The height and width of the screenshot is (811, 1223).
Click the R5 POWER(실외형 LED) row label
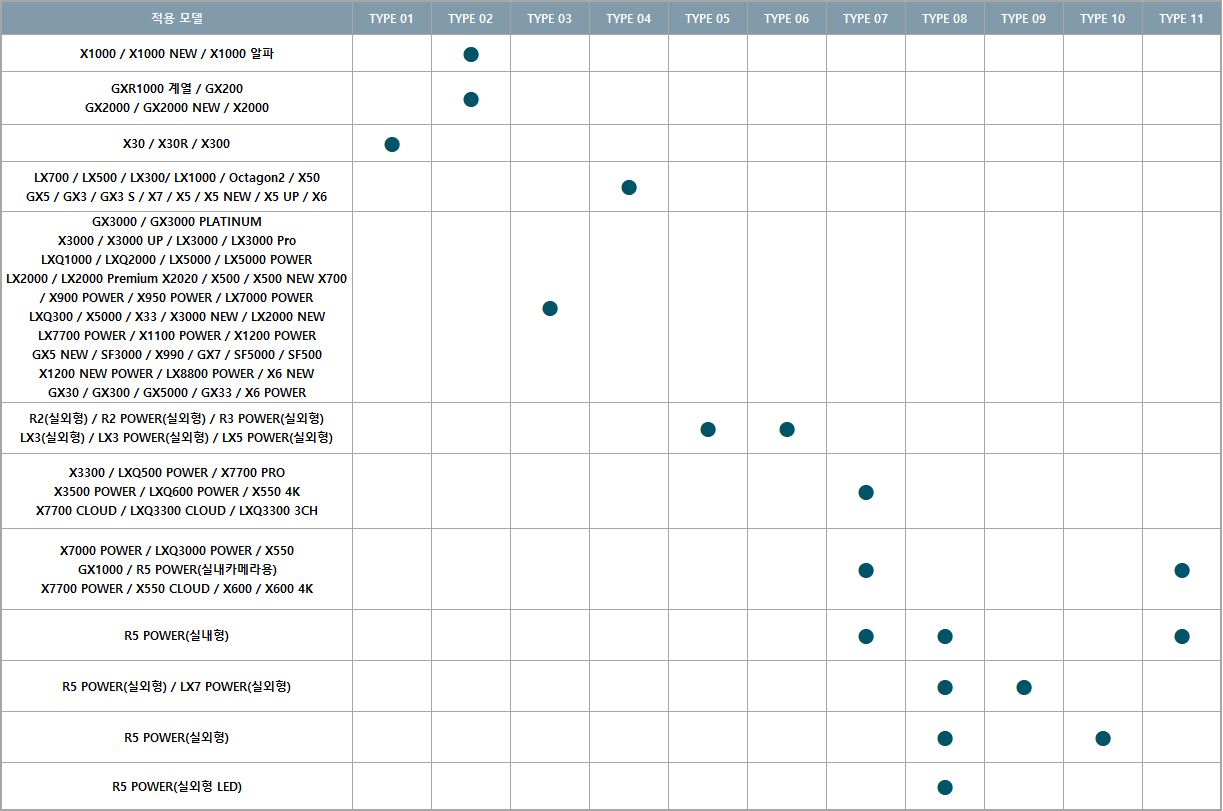click(x=177, y=786)
